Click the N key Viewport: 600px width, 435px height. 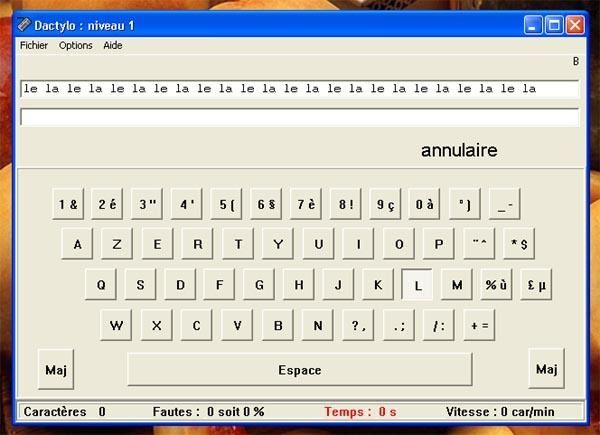318,325
